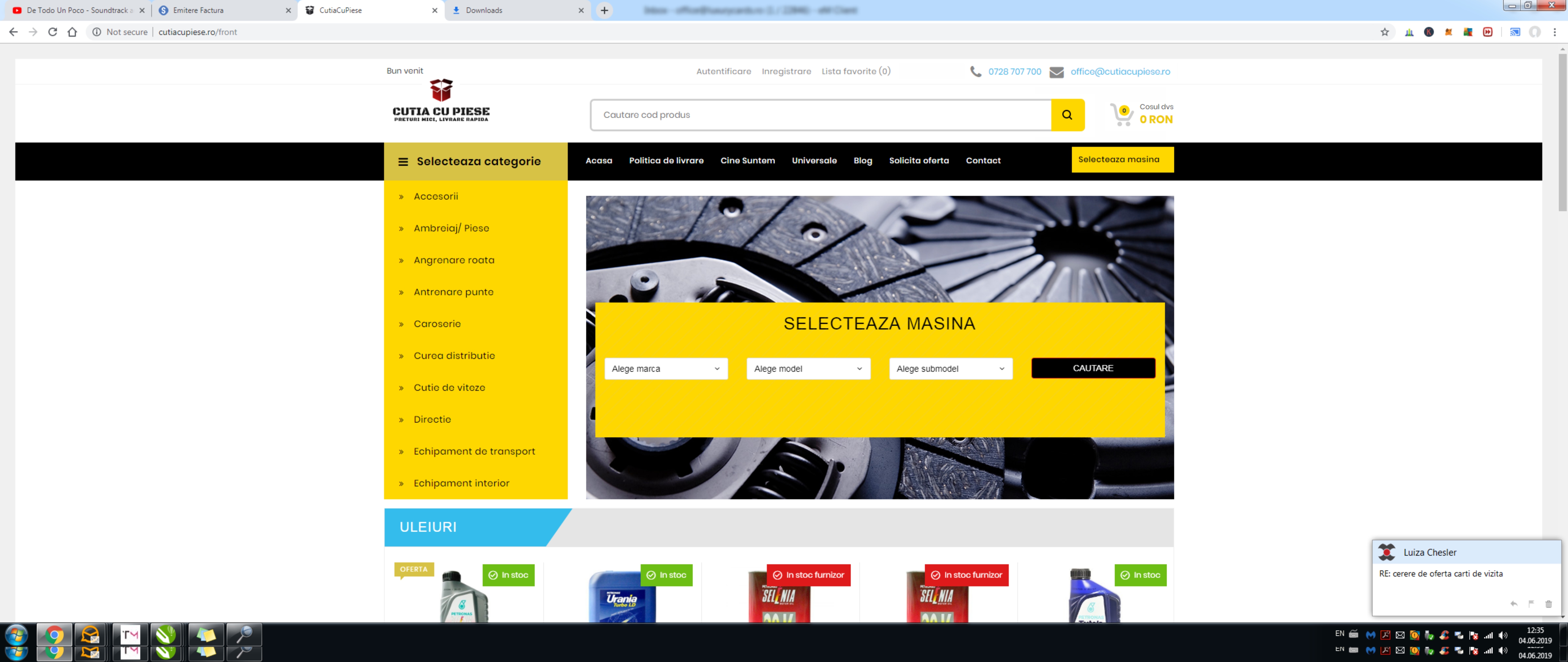Reply to Luiza Chesler notification arrow
The image size is (1568, 662).
pos(1513,603)
